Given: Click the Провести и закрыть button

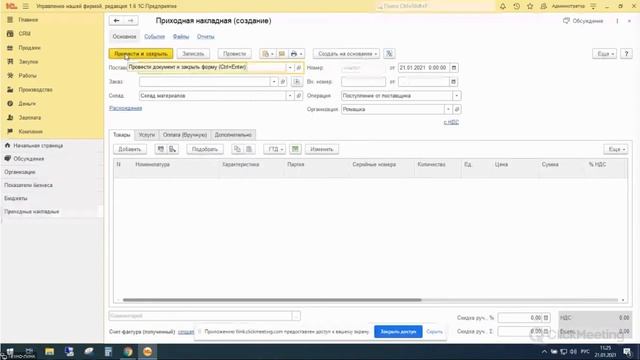Looking at the screenshot, I should (x=141, y=53).
